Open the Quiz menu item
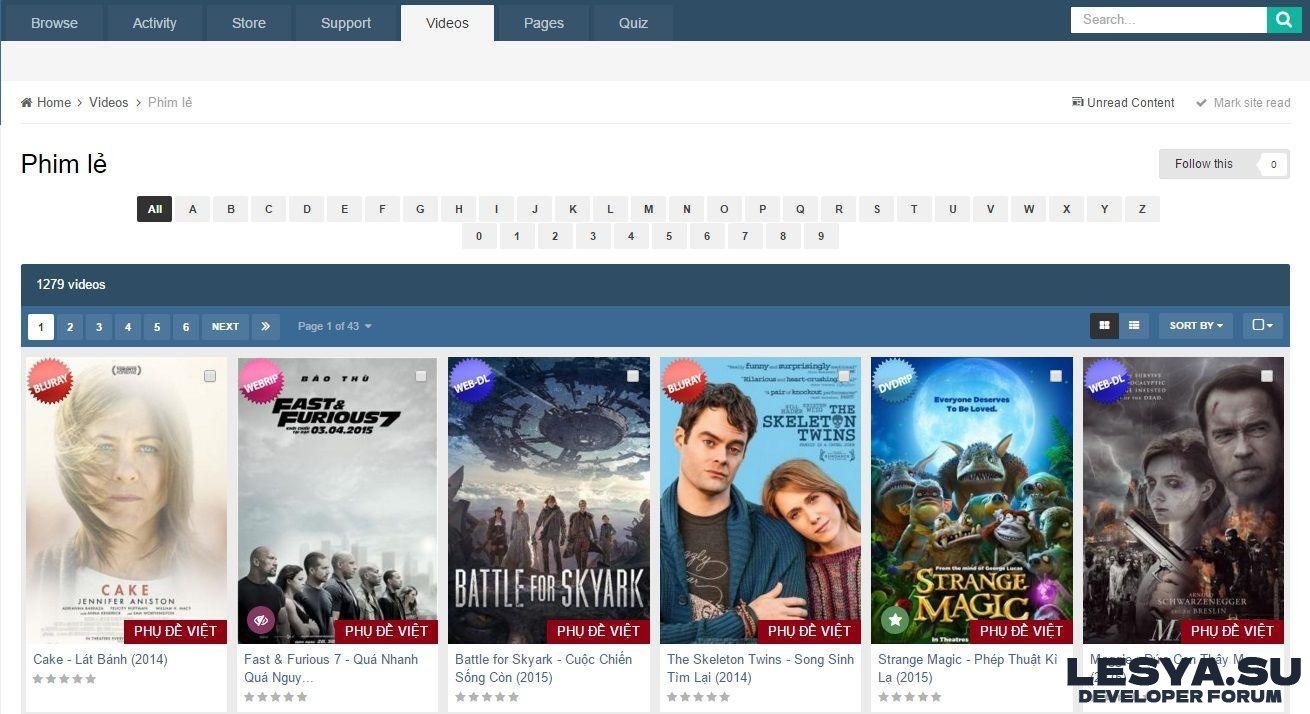The image size is (1310, 714). [x=633, y=22]
